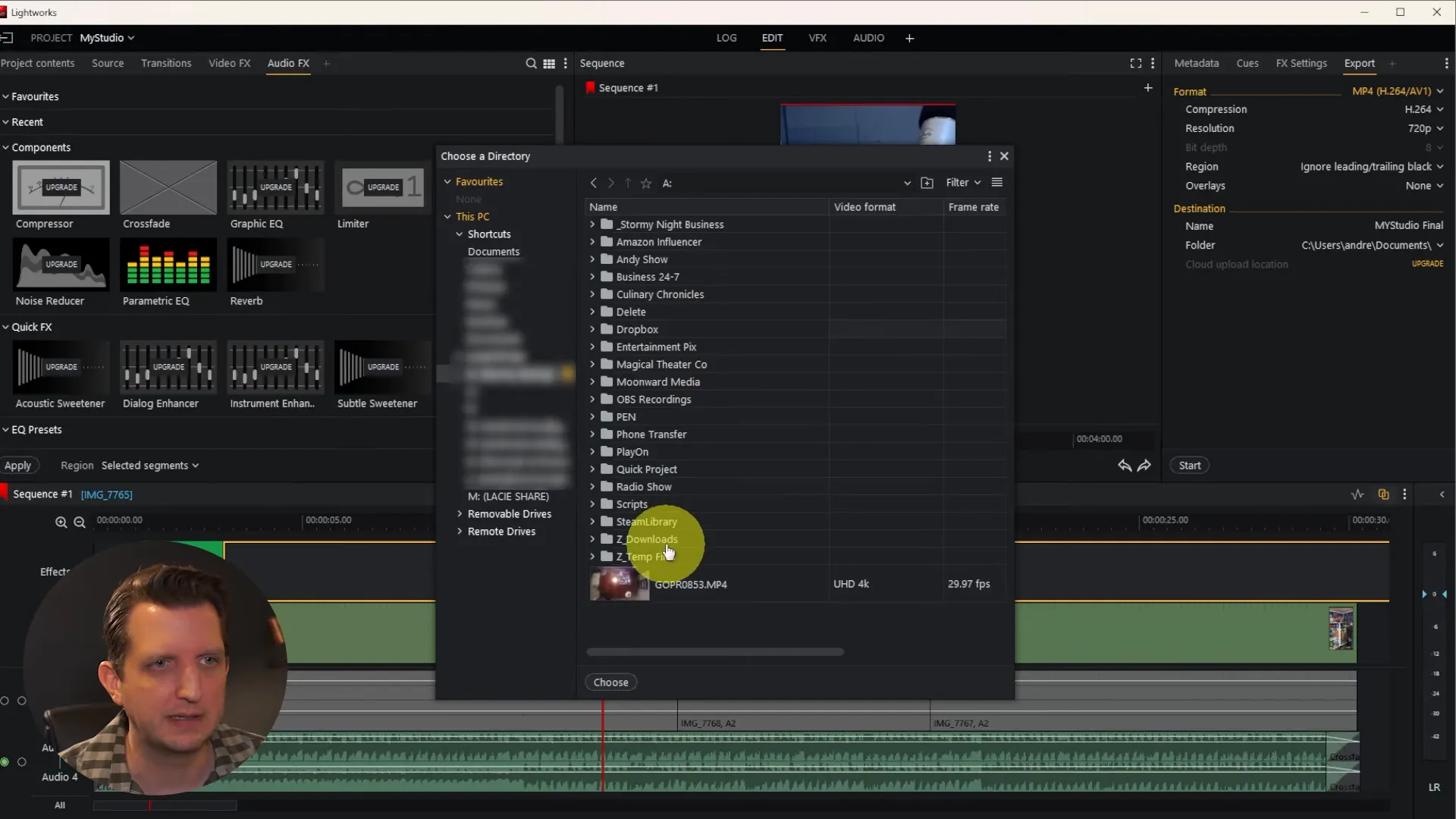Image resolution: width=1456 pixels, height=819 pixels.
Task: Click the dialog horizontal scrollbar
Action: pos(714,652)
